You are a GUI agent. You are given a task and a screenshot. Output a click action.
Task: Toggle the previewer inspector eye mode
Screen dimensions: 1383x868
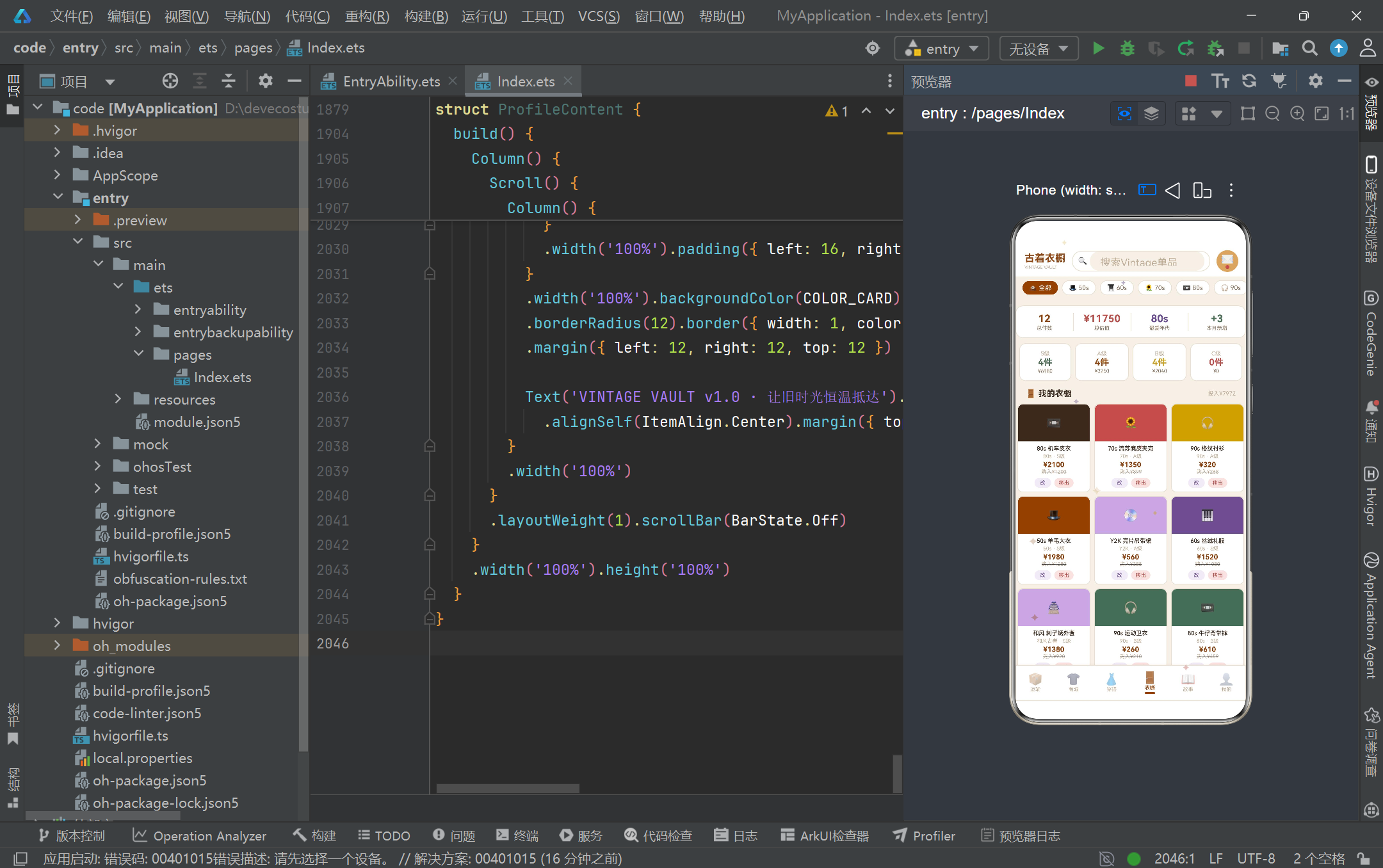pyautogui.click(x=1124, y=113)
